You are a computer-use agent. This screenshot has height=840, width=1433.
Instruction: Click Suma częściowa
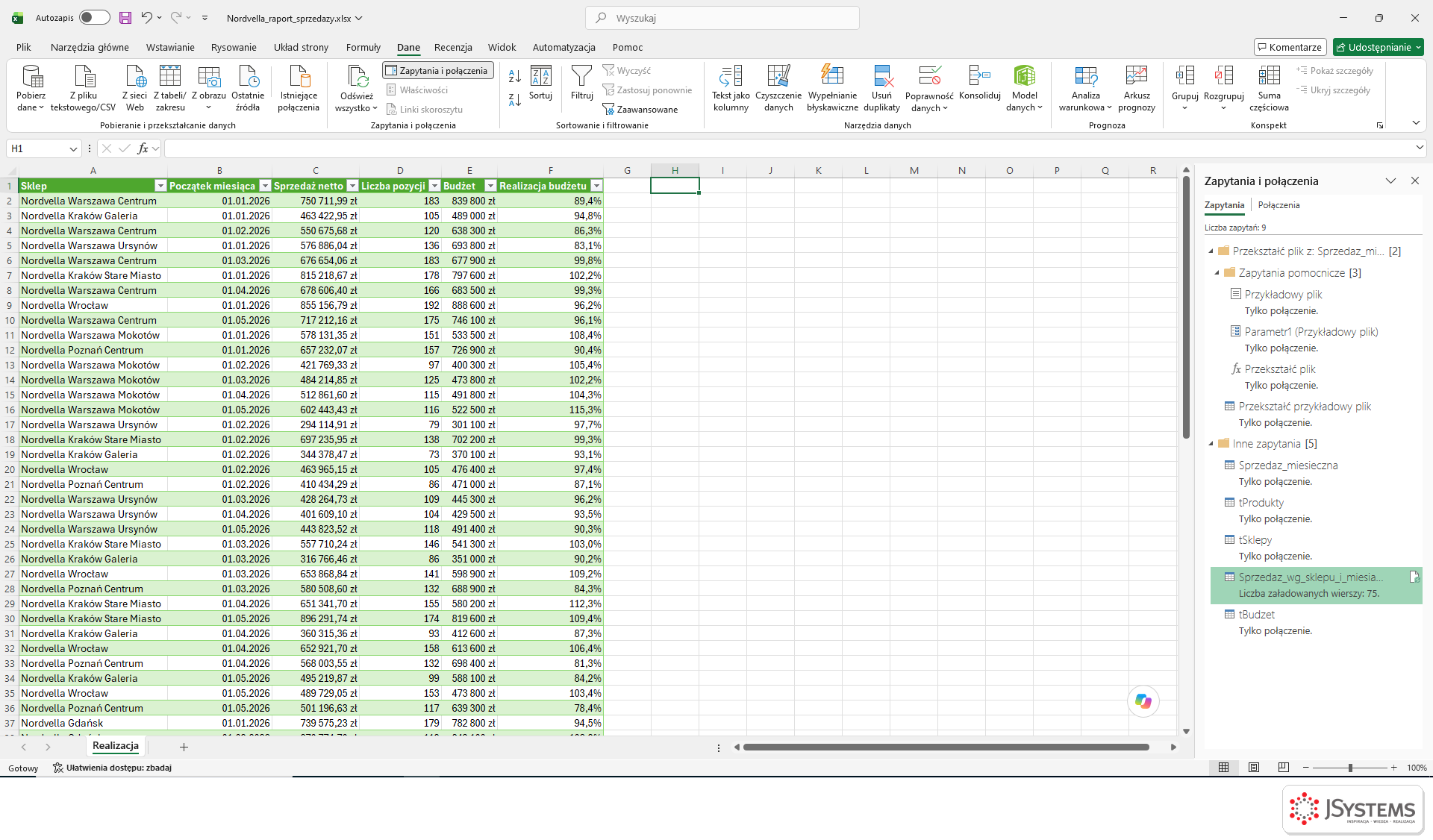click(x=1269, y=88)
